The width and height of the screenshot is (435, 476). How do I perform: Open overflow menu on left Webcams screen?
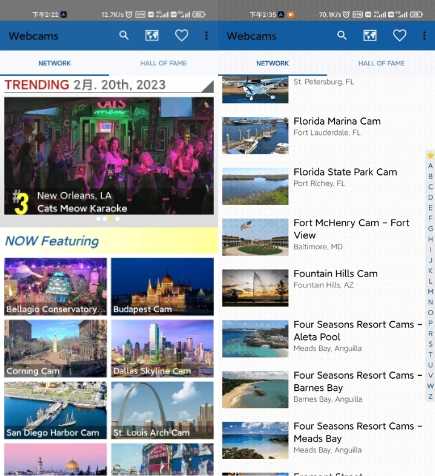[206, 36]
